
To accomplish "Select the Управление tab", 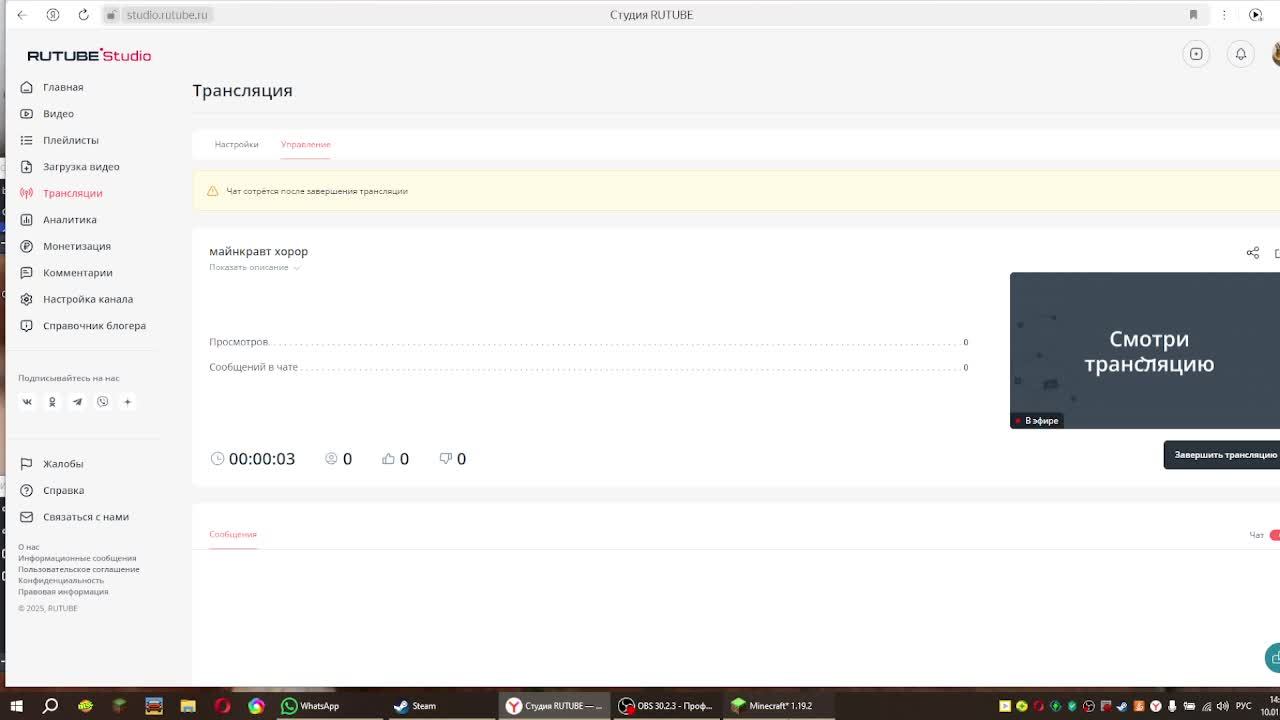I will 305,144.
